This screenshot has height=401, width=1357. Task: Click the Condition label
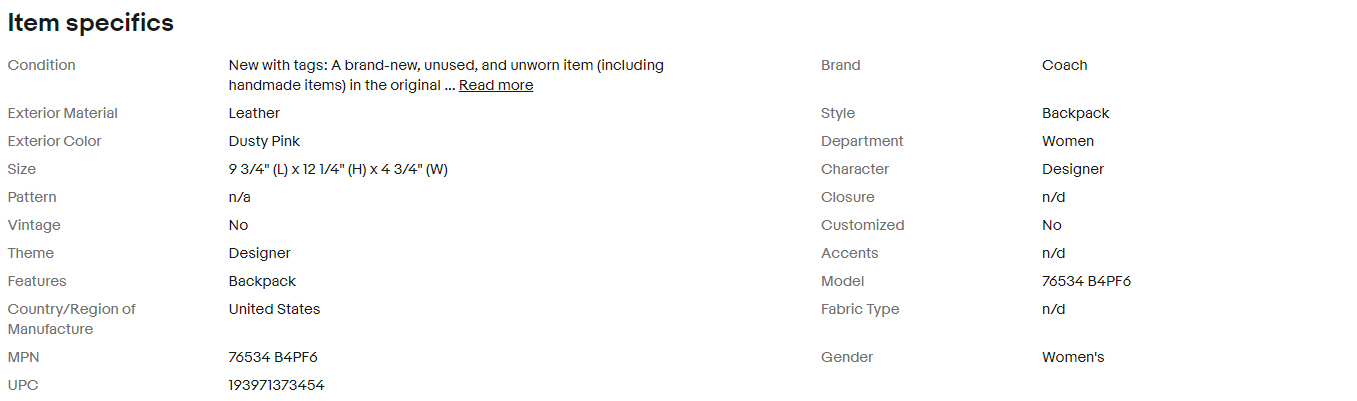pyautogui.click(x=41, y=65)
